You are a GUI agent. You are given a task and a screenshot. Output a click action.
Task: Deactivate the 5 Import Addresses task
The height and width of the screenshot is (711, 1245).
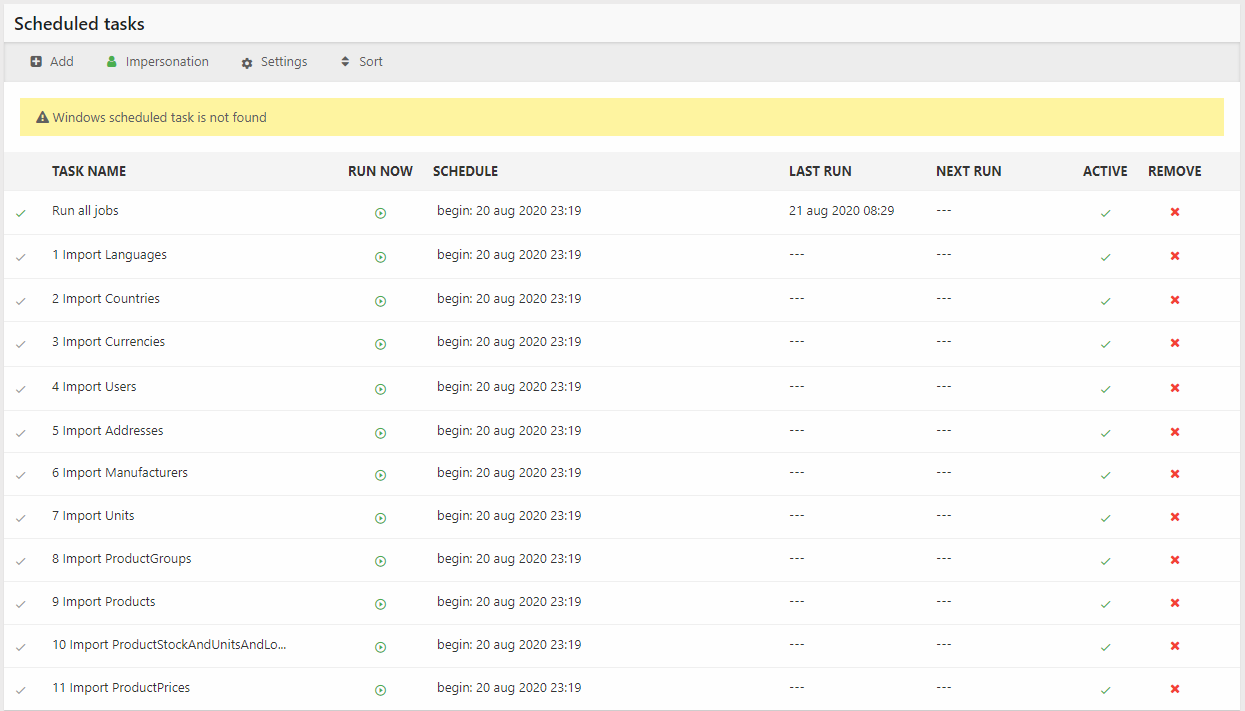1105,433
